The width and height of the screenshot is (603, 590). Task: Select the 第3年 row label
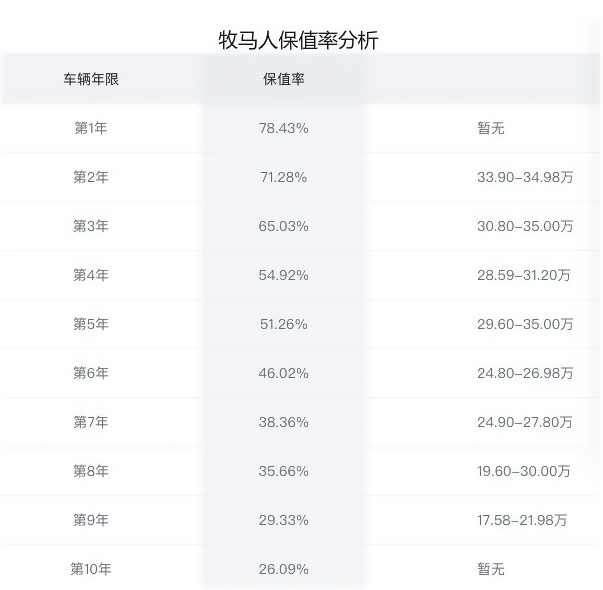point(91,226)
